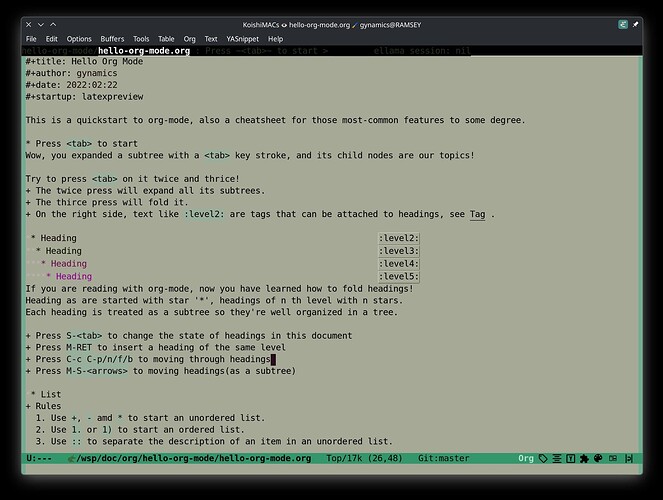The height and width of the screenshot is (500, 663).
Task: Open the Buffers menu
Action: click(111, 39)
